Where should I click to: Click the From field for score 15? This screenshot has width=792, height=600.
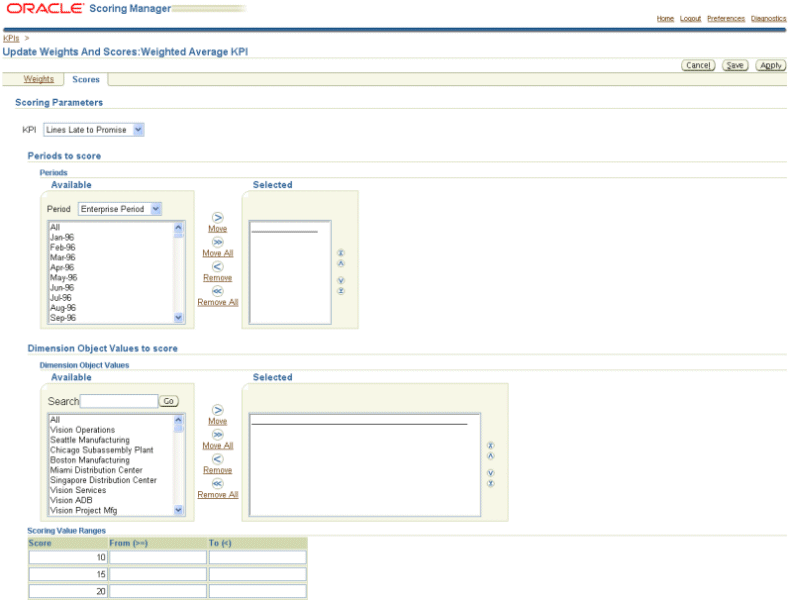point(158,574)
